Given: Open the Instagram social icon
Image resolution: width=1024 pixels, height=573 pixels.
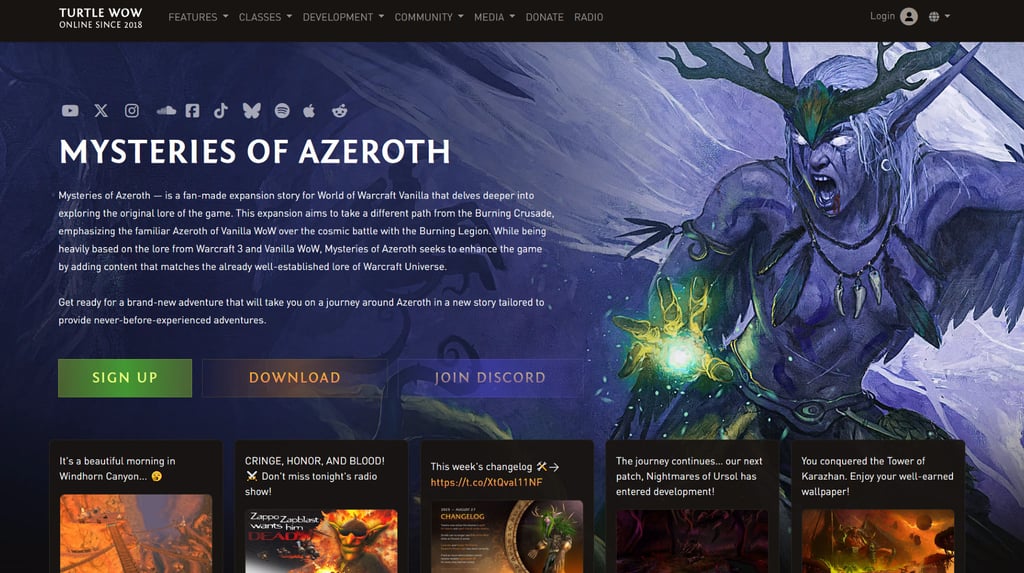Looking at the screenshot, I should coord(132,110).
